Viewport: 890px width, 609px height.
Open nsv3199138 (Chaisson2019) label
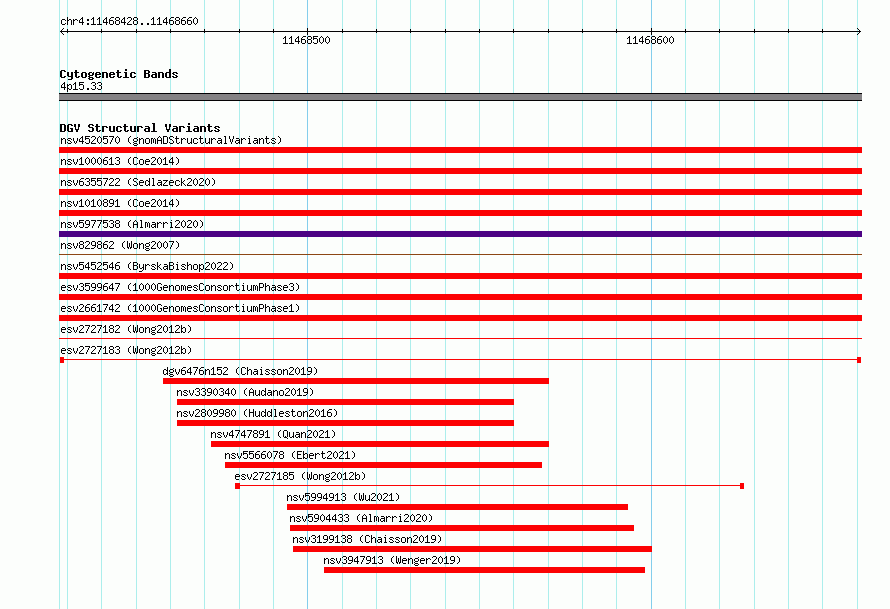coord(367,539)
